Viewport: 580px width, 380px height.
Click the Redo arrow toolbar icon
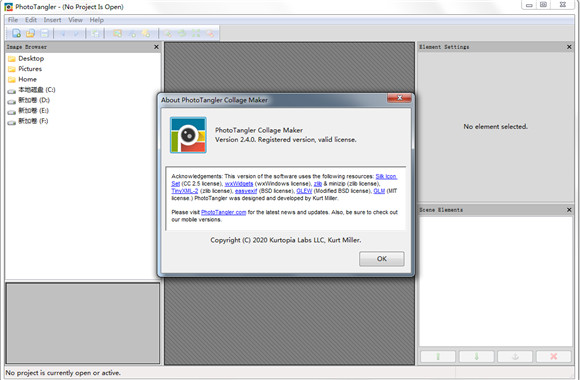77,34
